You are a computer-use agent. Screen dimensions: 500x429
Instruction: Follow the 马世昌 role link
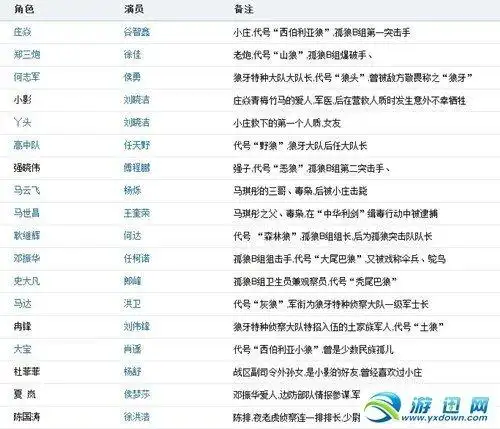point(27,213)
